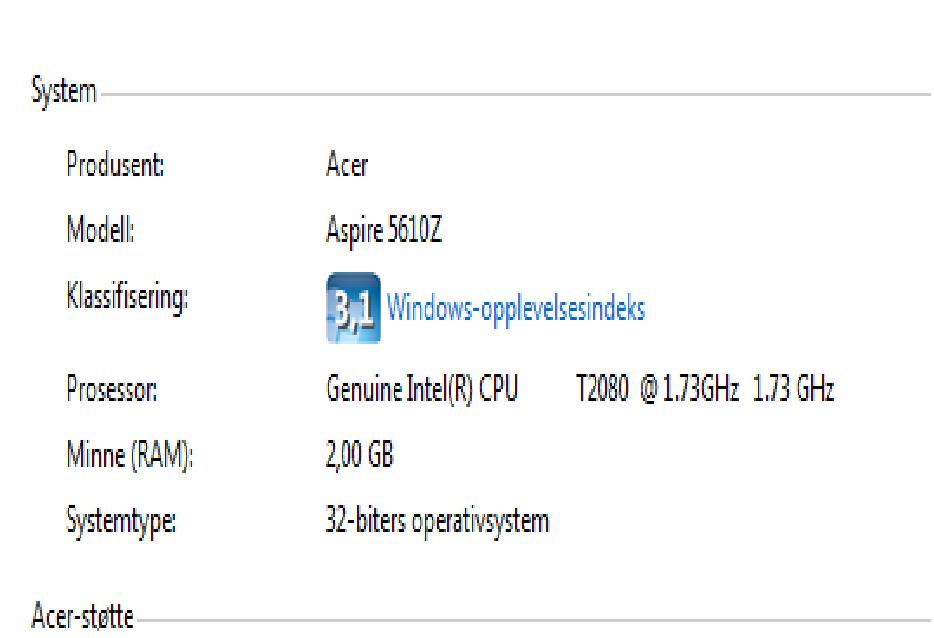
Task: Select the Genuine Intel(R) CPU text
Action: pyautogui.click(x=422, y=389)
